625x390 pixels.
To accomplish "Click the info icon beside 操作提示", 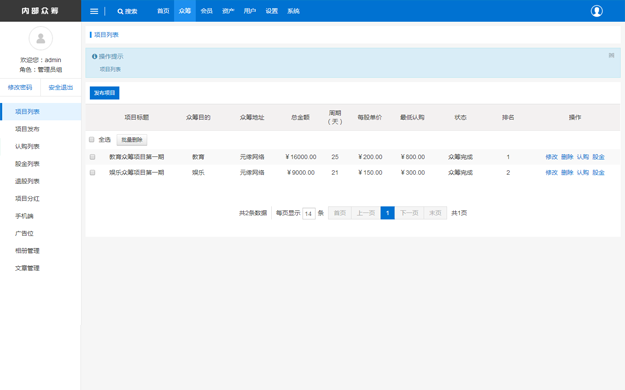I will pyautogui.click(x=94, y=57).
